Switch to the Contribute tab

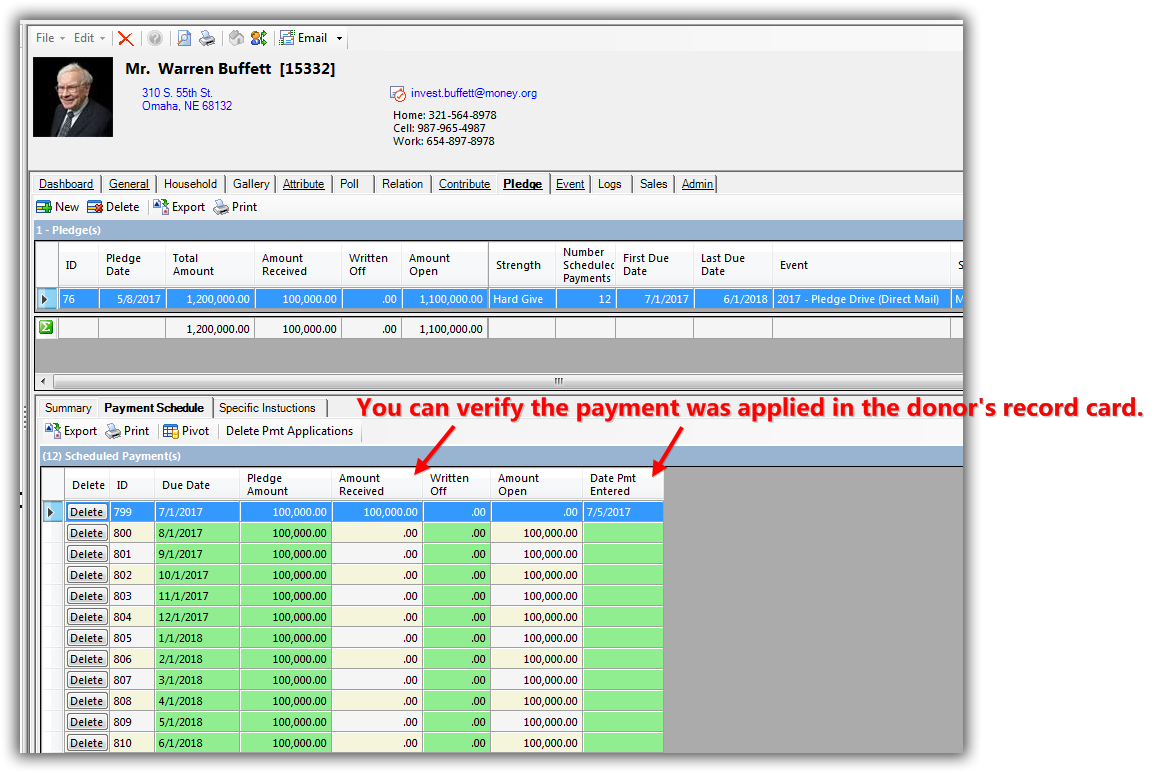tap(464, 184)
